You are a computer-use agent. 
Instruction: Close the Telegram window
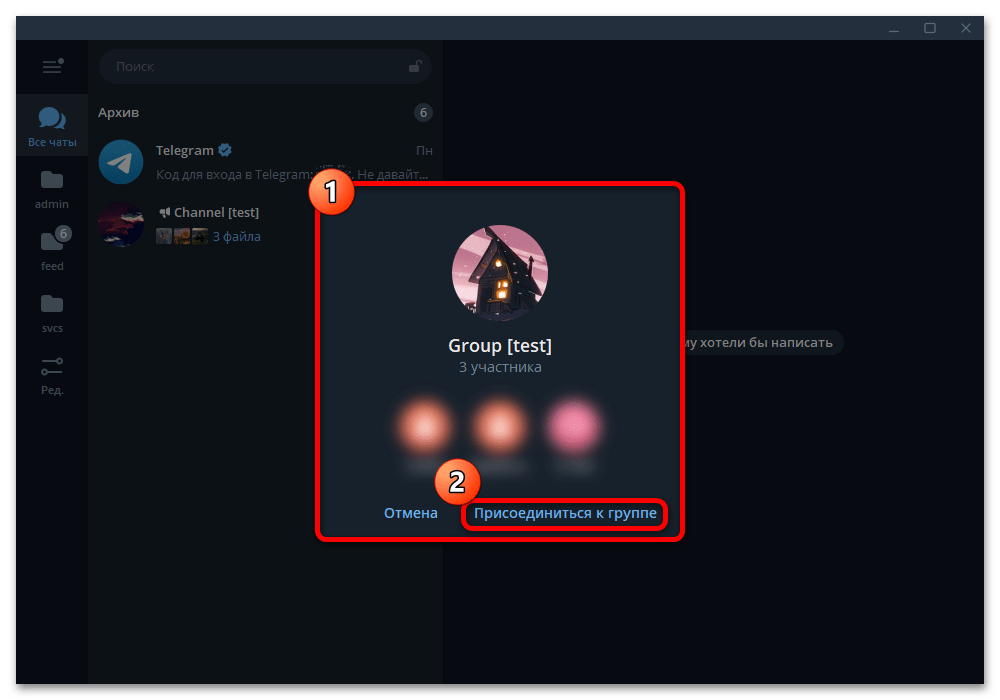tap(966, 29)
